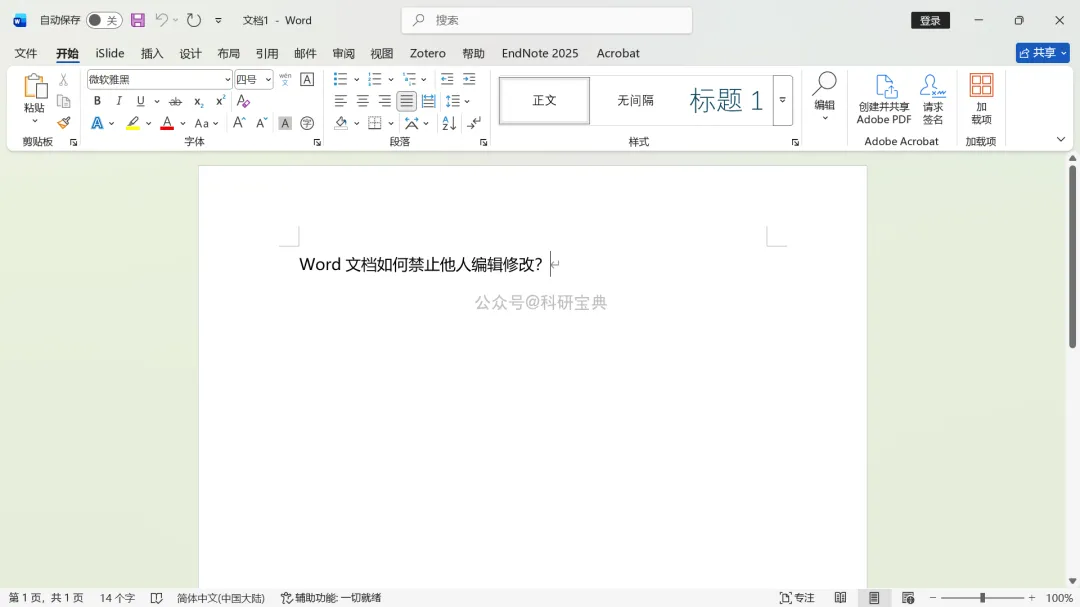Viewport: 1080px width, 607px height.
Task: Expand styles gallery more arrow
Action: tap(782, 100)
